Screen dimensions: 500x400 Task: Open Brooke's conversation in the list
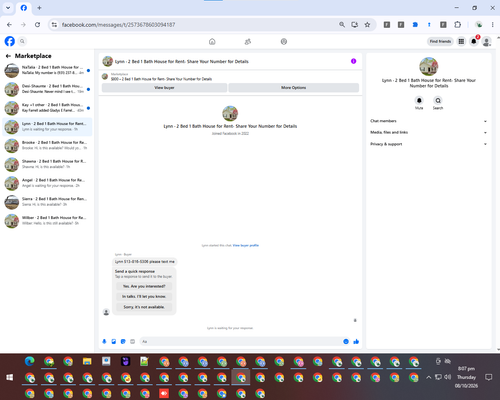pos(47,145)
